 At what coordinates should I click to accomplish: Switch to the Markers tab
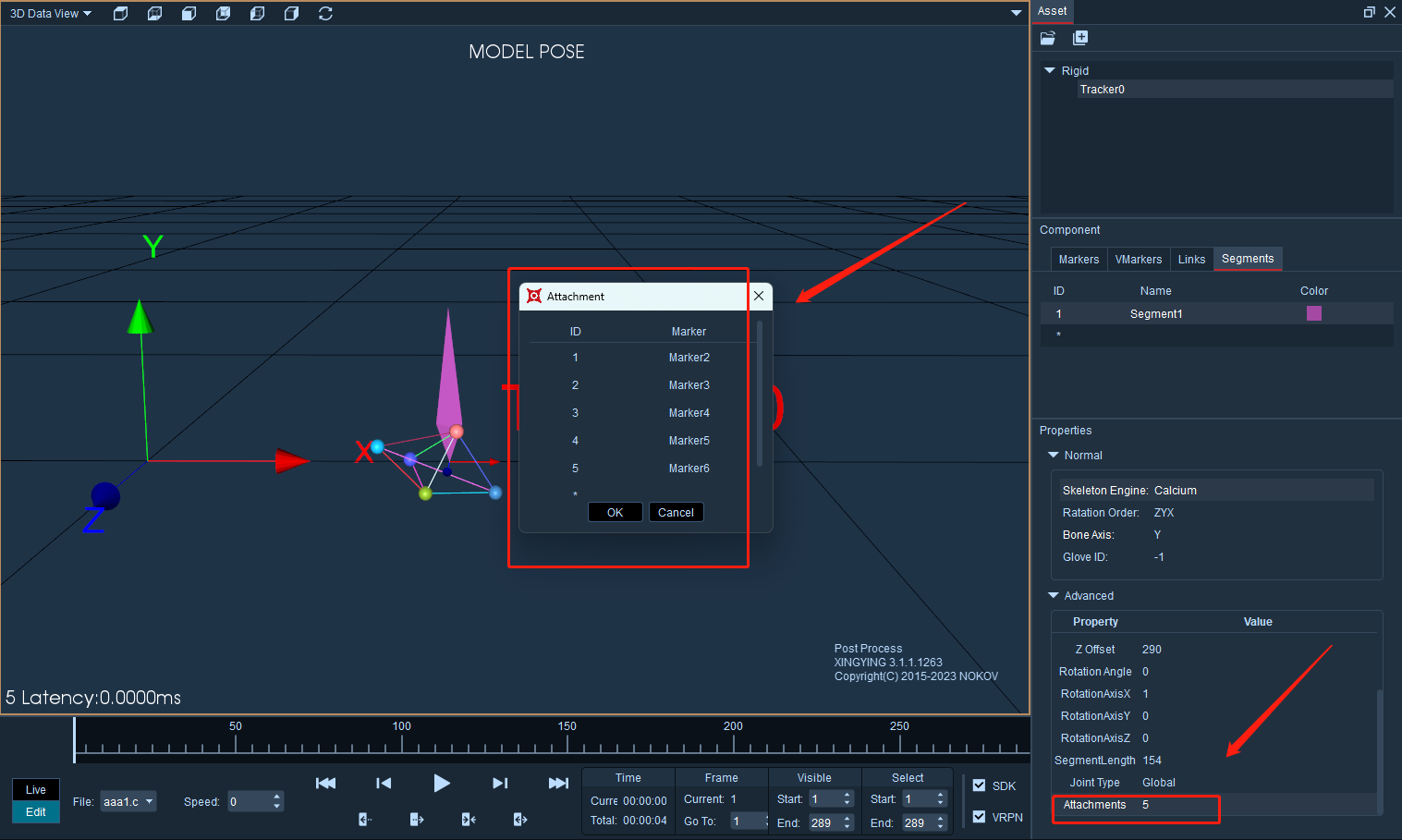click(1079, 260)
